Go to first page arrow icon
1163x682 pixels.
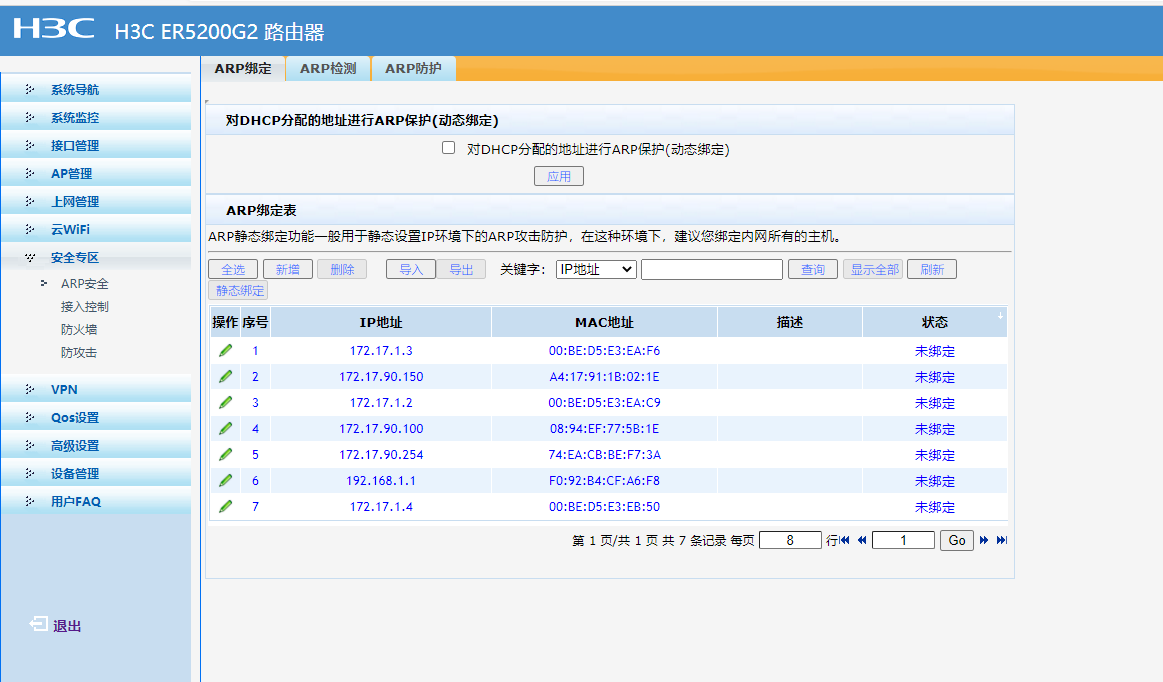click(x=845, y=540)
